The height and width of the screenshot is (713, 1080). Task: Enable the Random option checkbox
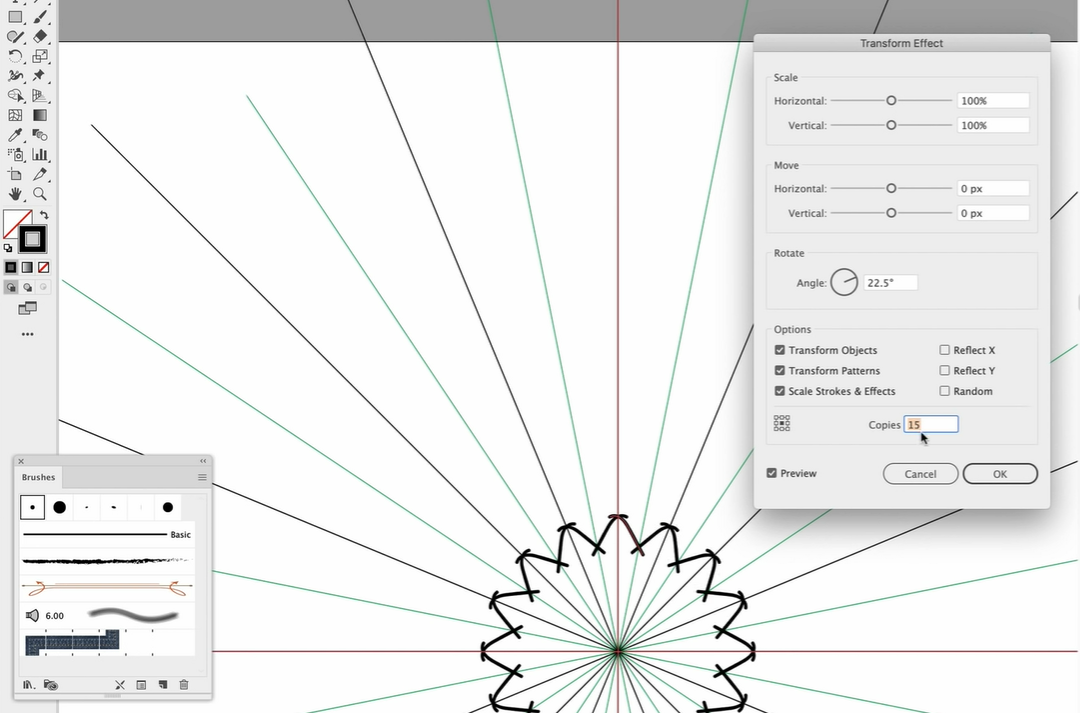pyautogui.click(x=945, y=391)
